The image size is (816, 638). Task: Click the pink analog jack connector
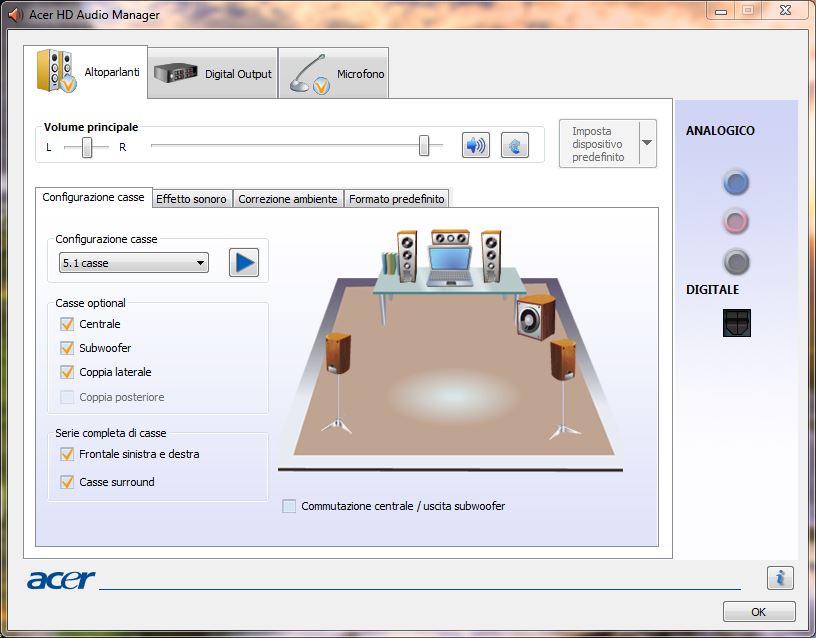tap(736, 222)
